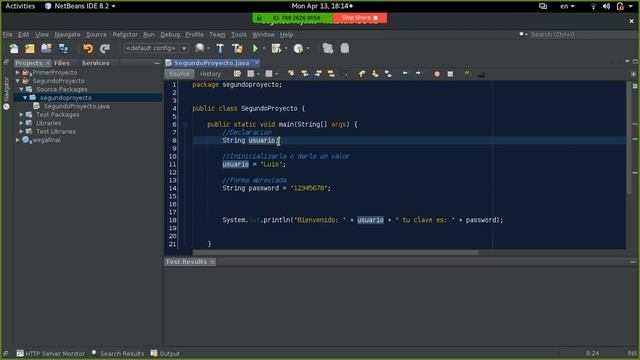This screenshot has height=360, width=640.
Task: Click the Shift Line Right icon
Action: 418,73
